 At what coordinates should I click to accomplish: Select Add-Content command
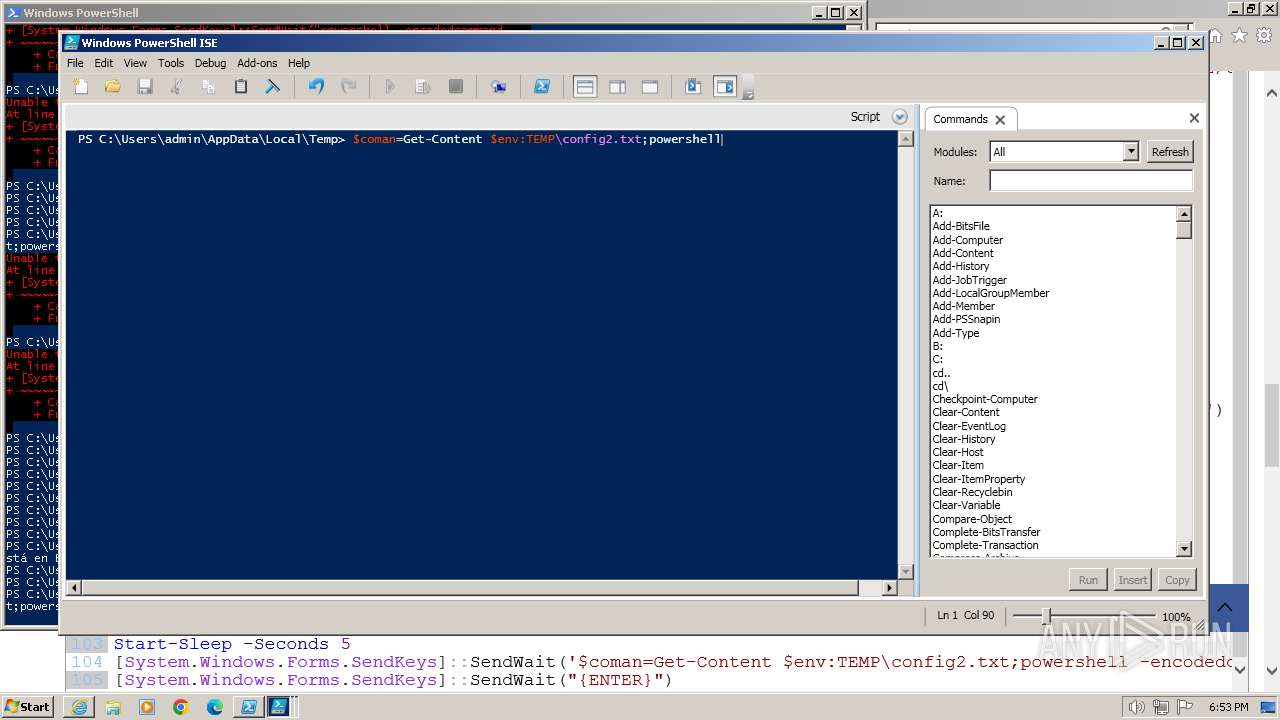[963, 253]
